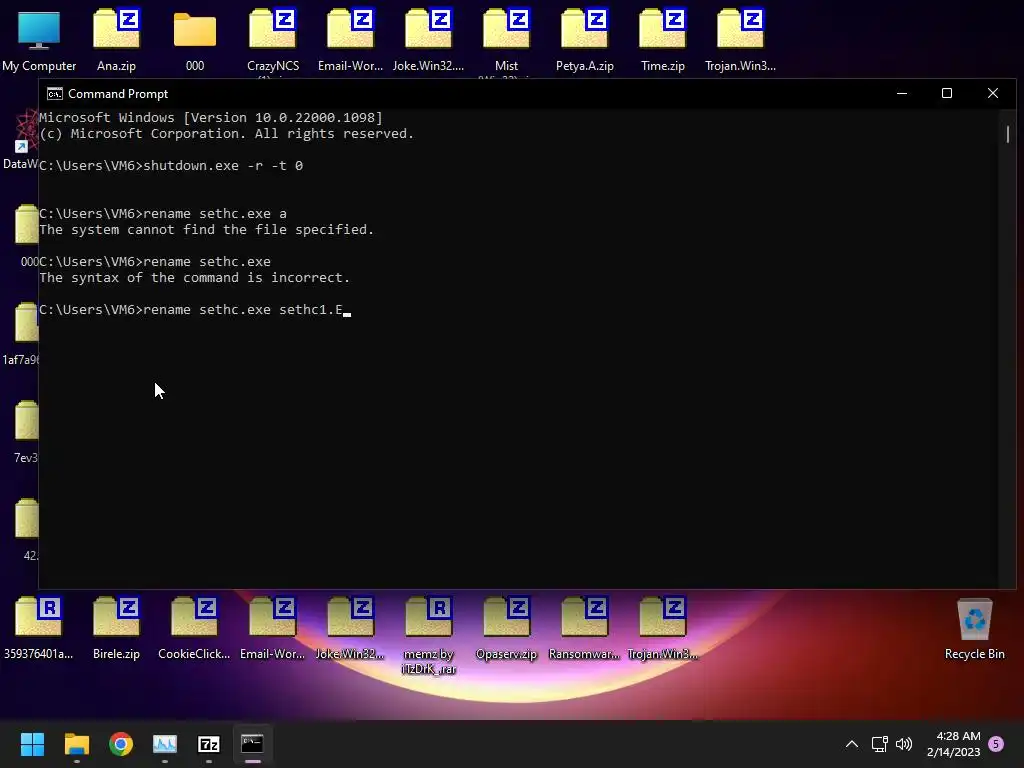Screen dimensions: 1024x768
Task: Select the 7ev3 archive on left edge
Action: pyautogui.click(x=26, y=431)
